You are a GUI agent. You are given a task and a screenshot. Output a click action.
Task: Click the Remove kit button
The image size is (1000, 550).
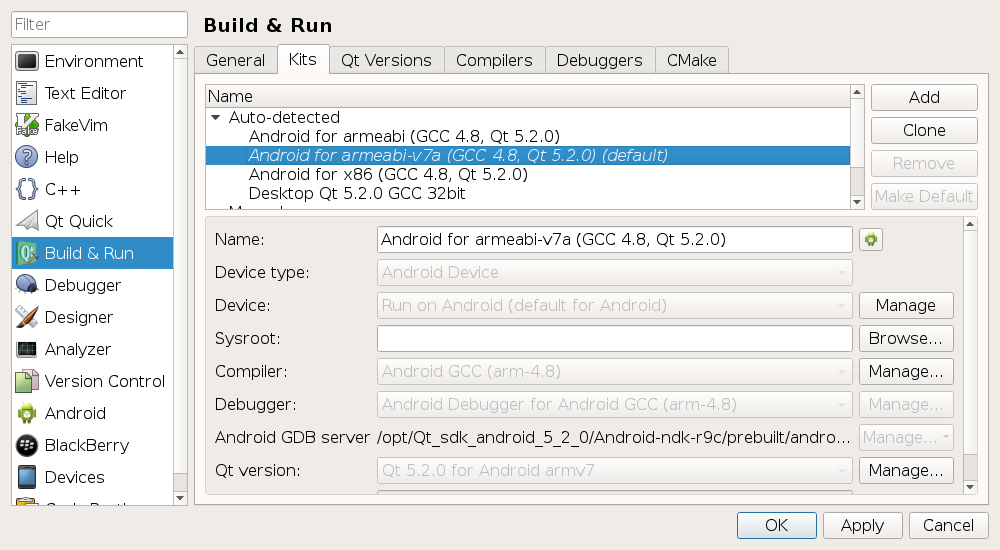924,163
